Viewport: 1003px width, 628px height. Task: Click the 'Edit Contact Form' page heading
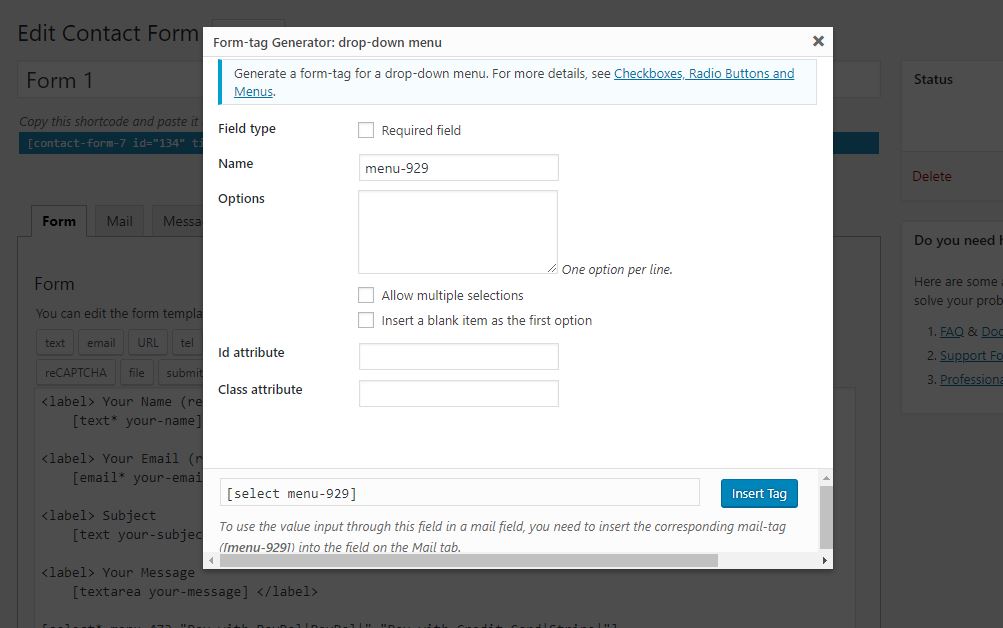coord(108,33)
